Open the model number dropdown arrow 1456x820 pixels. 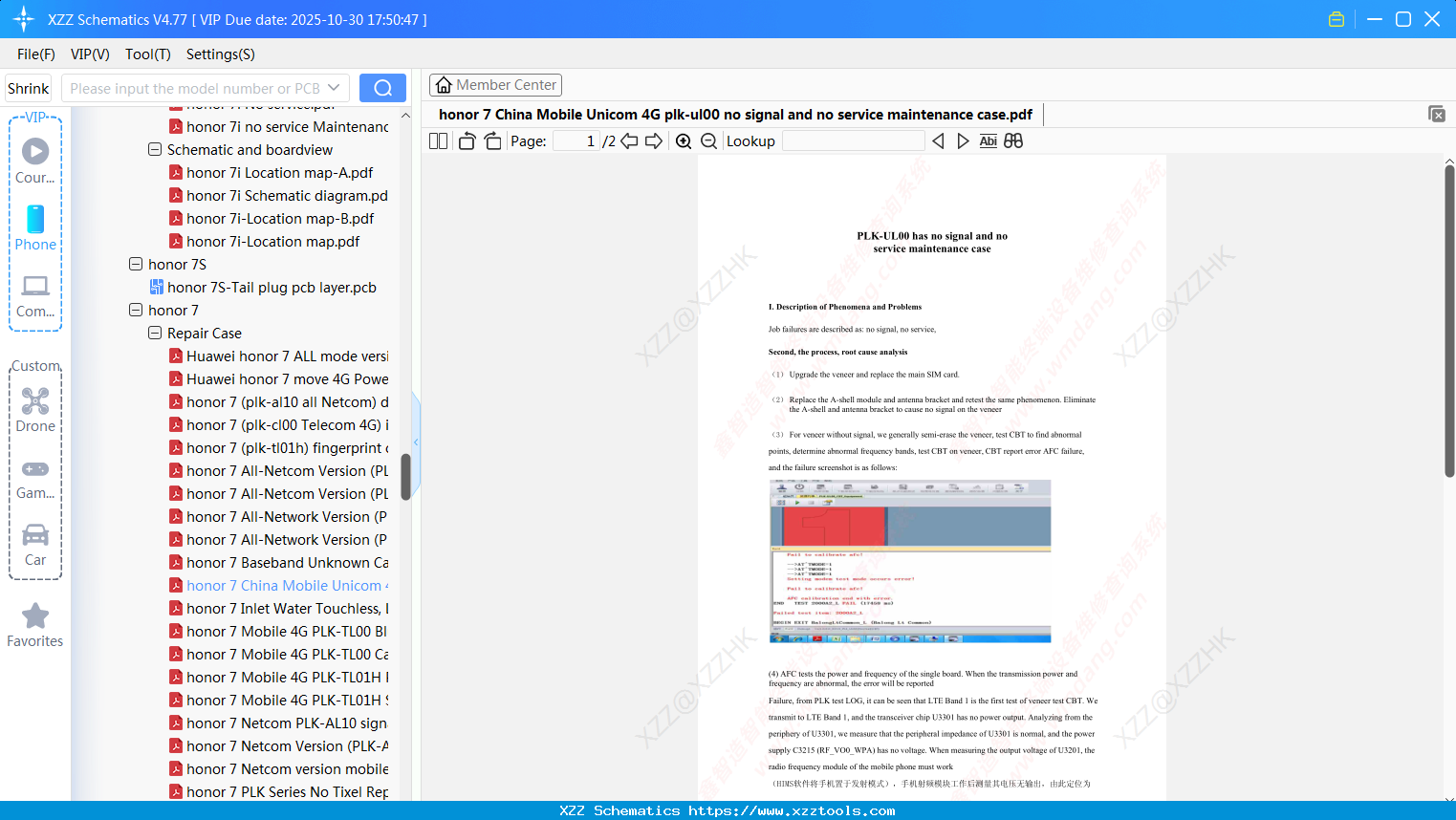(334, 88)
